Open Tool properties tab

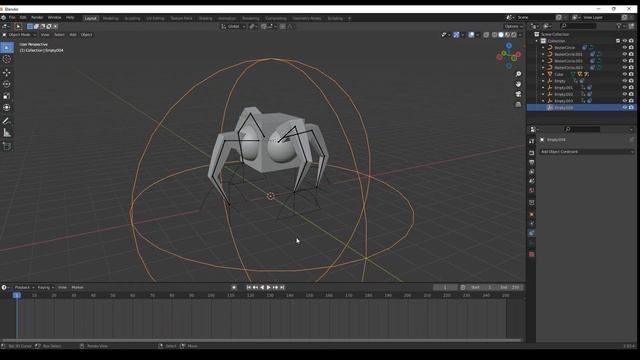[531, 141]
